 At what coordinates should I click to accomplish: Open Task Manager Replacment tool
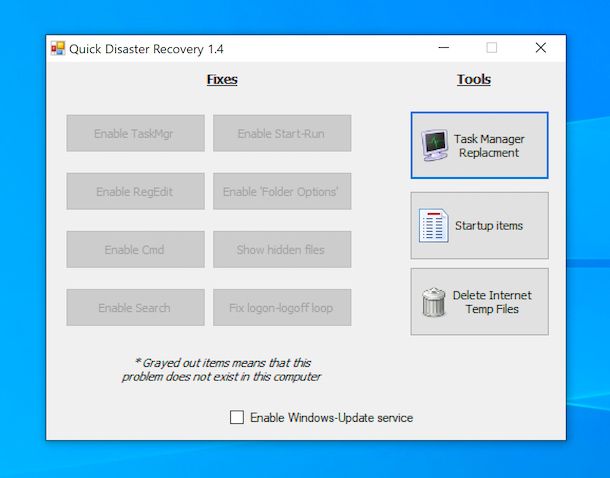coord(479,145)
